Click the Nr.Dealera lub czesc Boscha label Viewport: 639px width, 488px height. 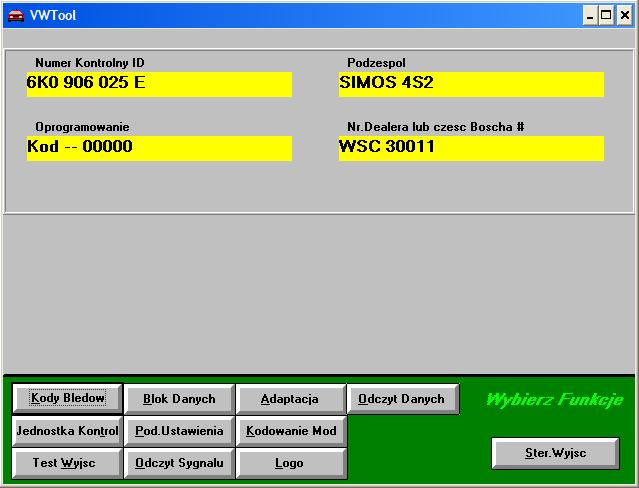pyautogui.click(x=436, y=127)
